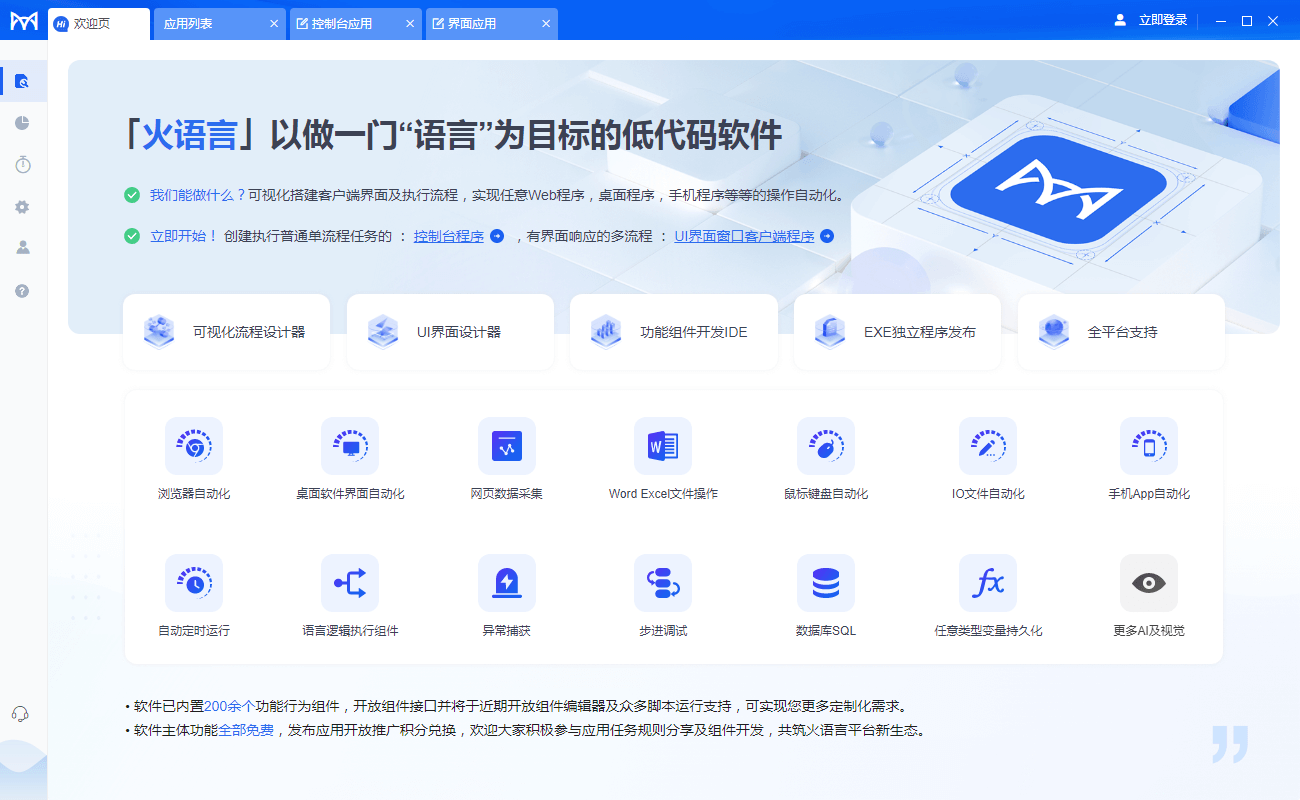Open the 浏览器自动化 feature icon

193,446
